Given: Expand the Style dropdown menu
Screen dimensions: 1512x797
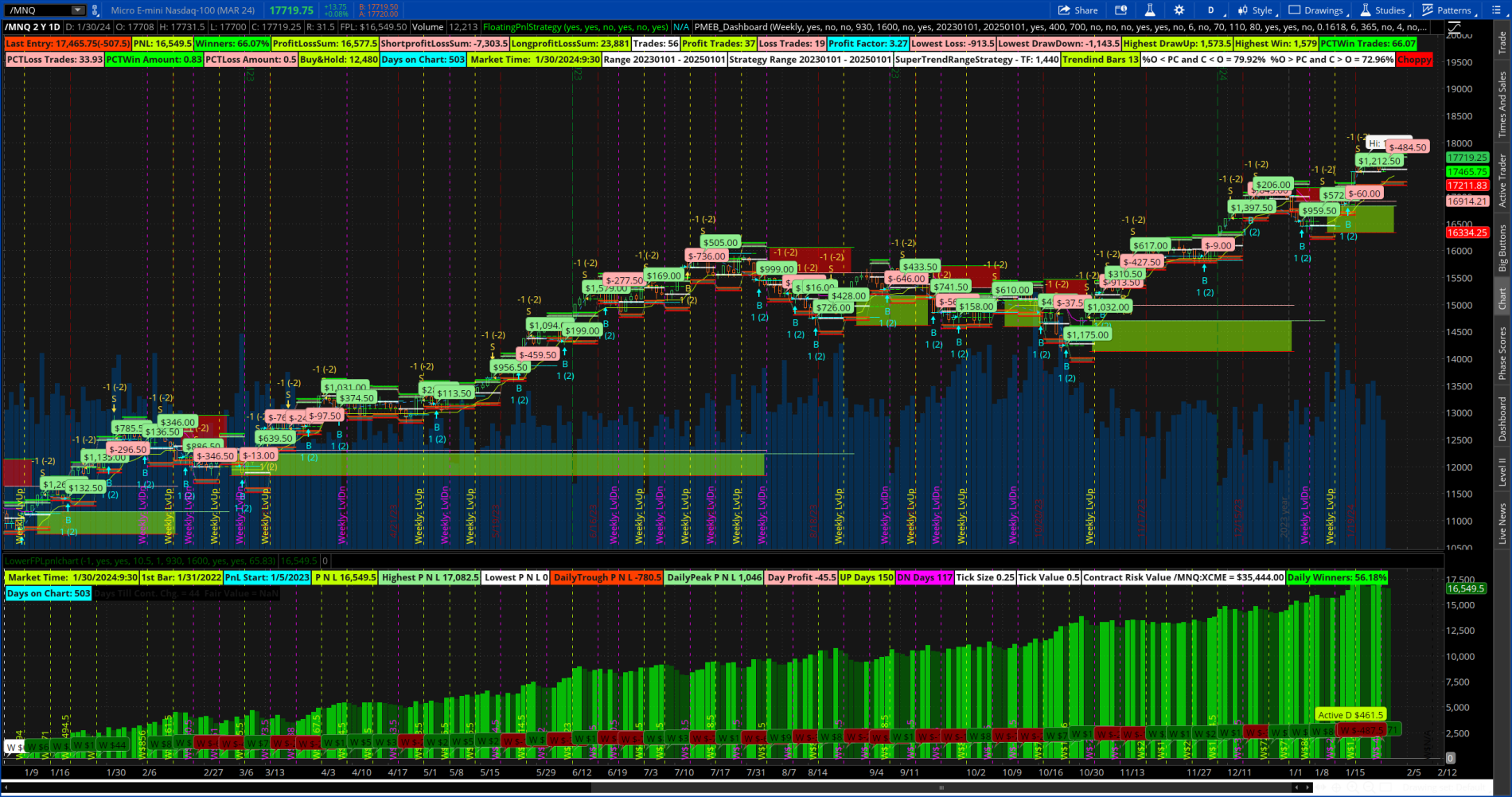Looking at the screenshot, I should [1256, 10].
